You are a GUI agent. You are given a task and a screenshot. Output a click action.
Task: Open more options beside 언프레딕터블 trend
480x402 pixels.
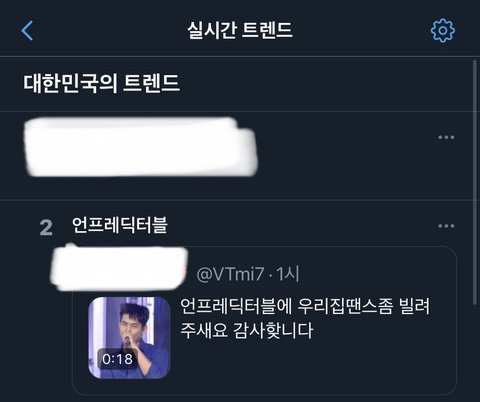pyautogui.click(x=446, y=226)
